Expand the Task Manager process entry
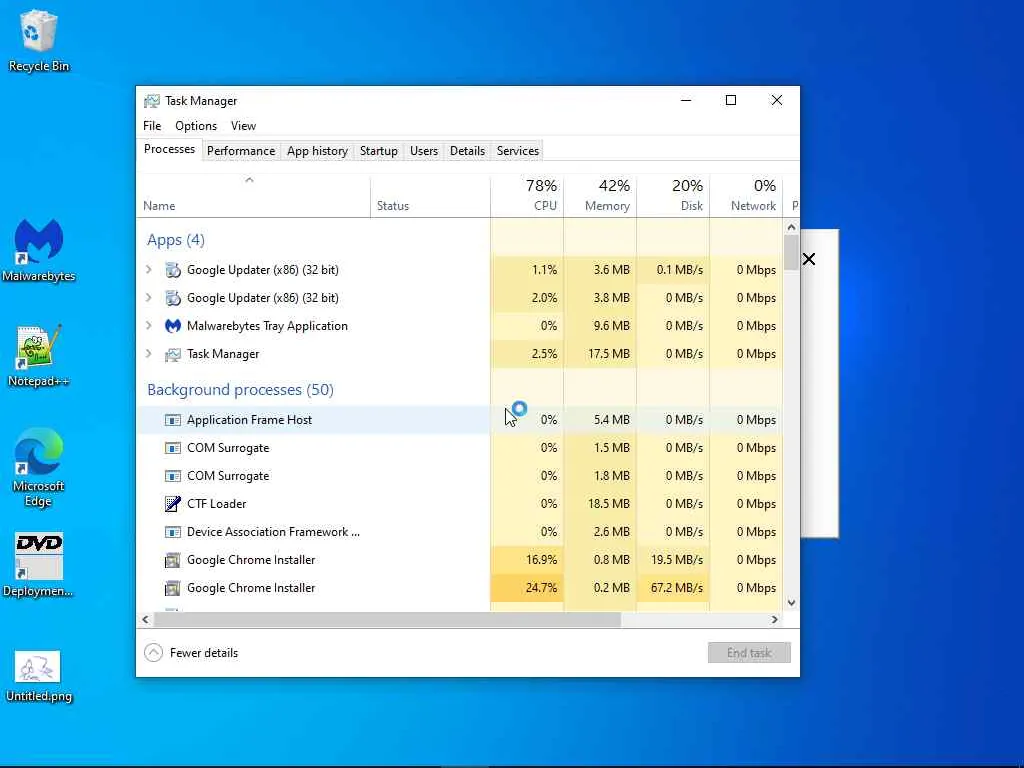1024x768 pixels. (148, 354)
